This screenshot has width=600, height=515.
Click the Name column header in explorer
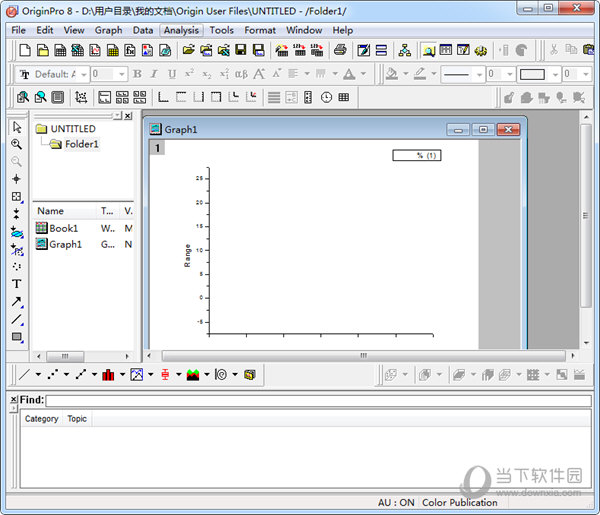pyautogui.click(x=64, y=211)
